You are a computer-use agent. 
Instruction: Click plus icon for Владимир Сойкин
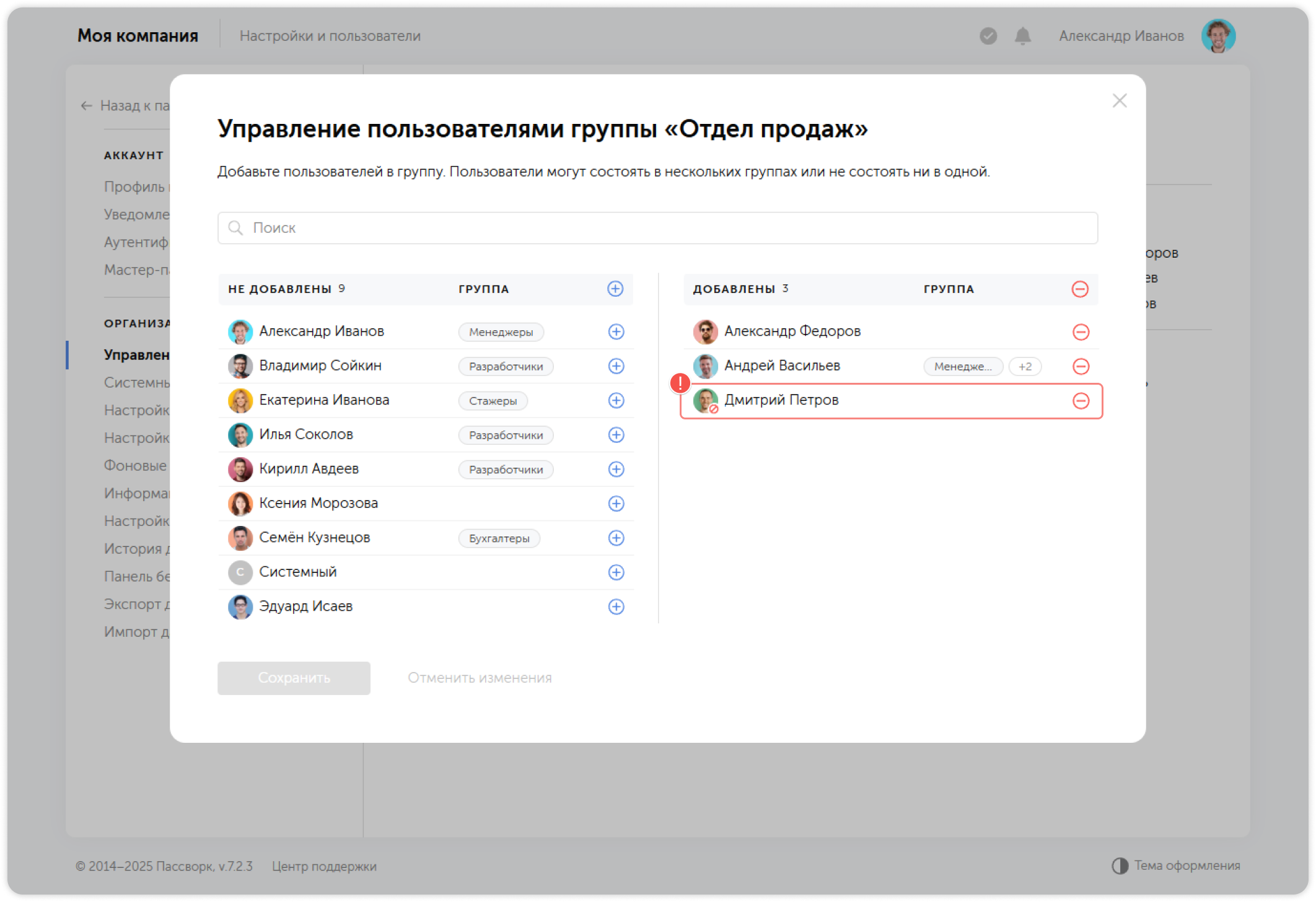point(615,366)
